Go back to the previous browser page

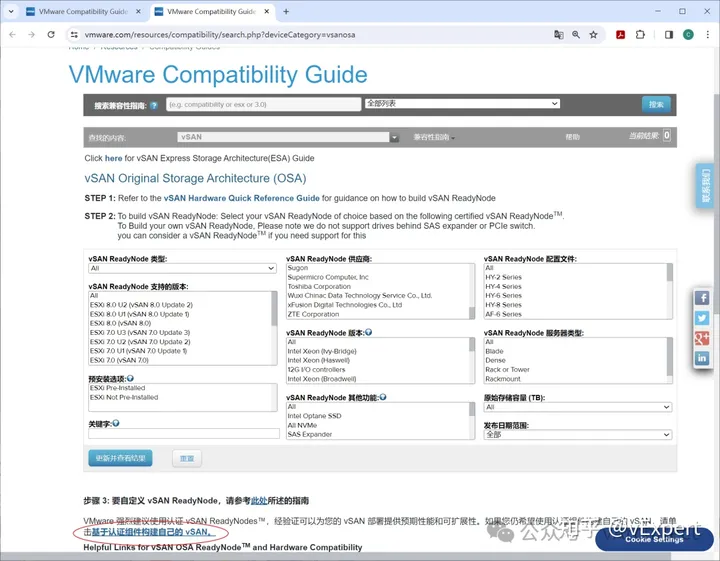tap(12, 34)
